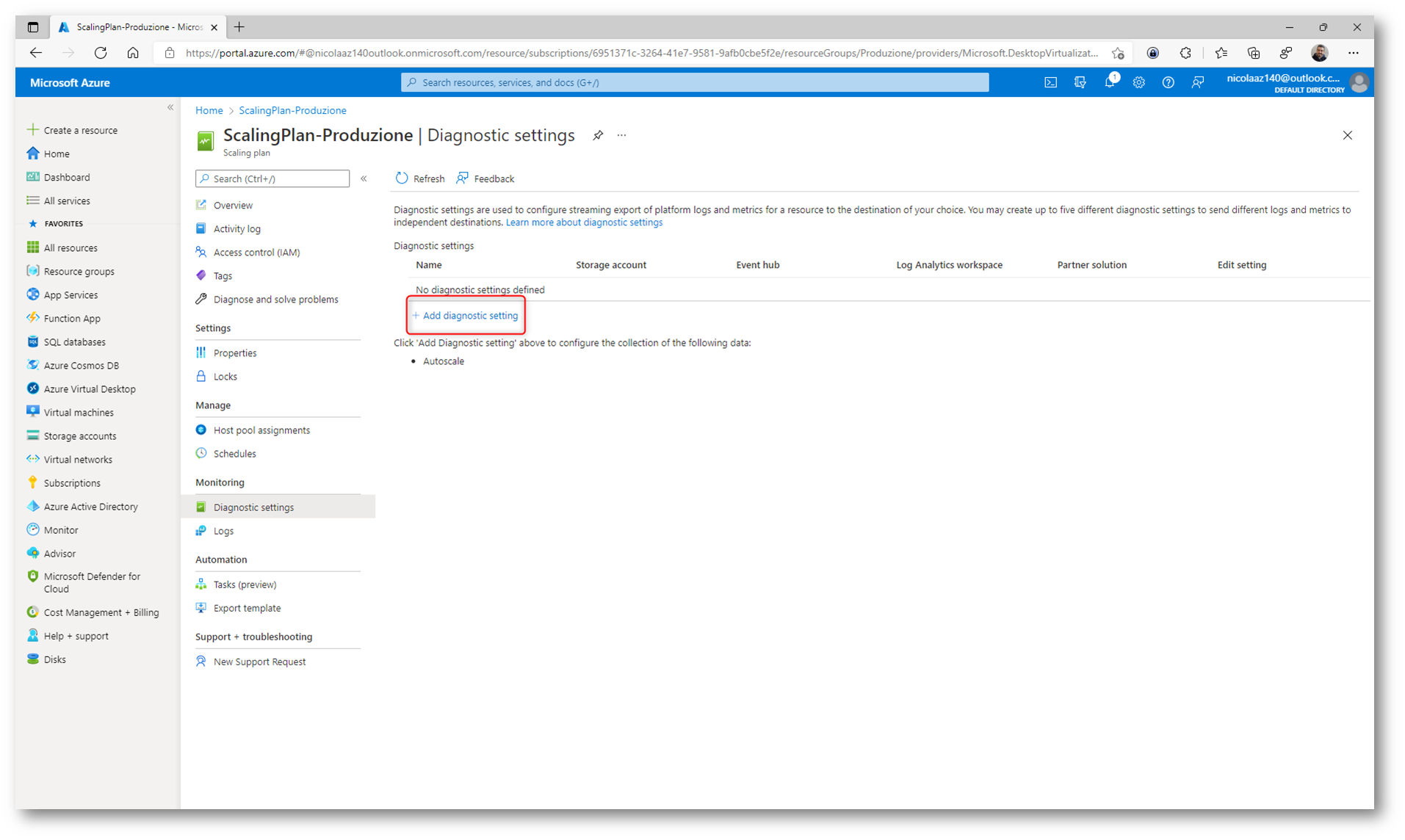This screenshot has height=840, width=1405.
Task: Open Azure Active Directory favorite
Action: [x=90, y=507]
